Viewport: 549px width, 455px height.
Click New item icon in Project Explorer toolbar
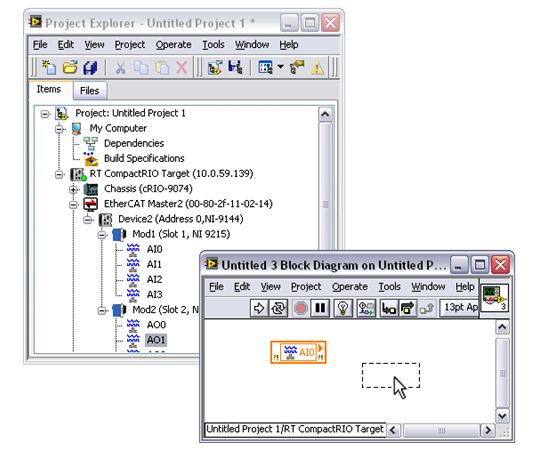point(49,67)
